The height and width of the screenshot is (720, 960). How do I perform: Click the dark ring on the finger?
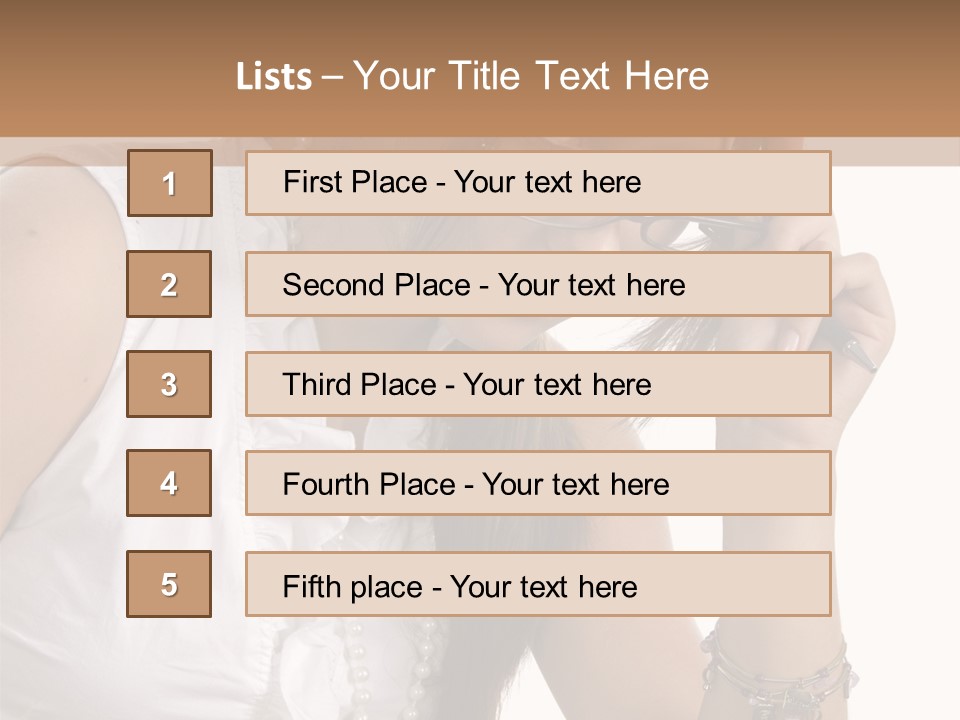point(857,354)
